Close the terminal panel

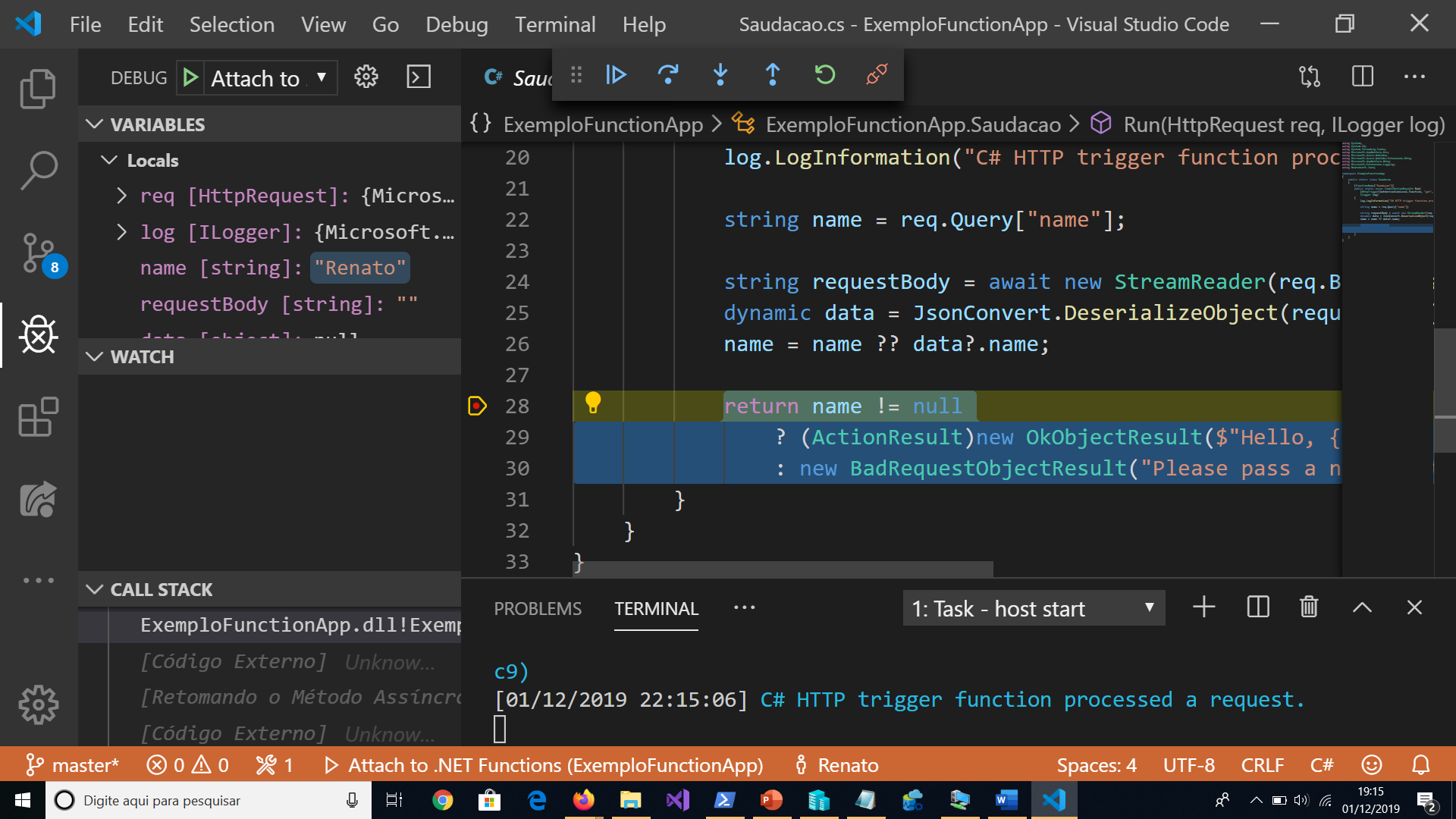[x=1414, y=607]
